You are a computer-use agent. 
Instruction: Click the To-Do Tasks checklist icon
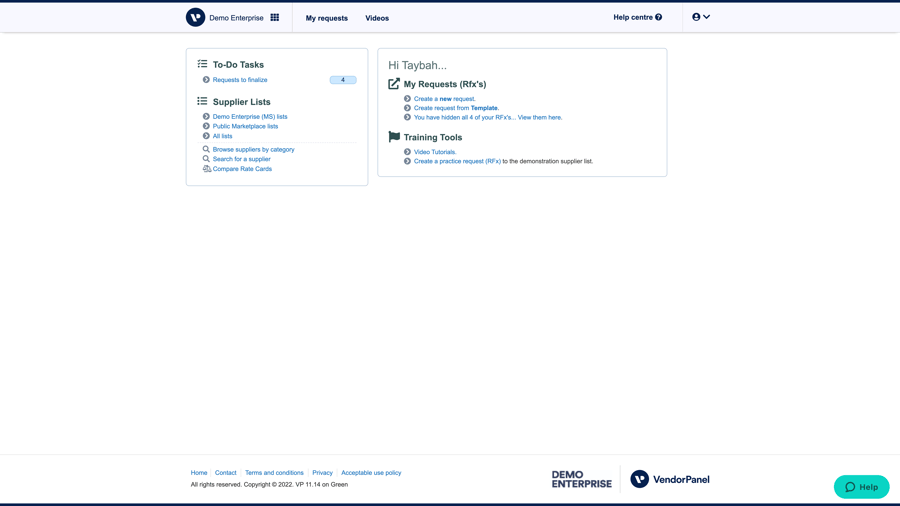tap(202, 64)
